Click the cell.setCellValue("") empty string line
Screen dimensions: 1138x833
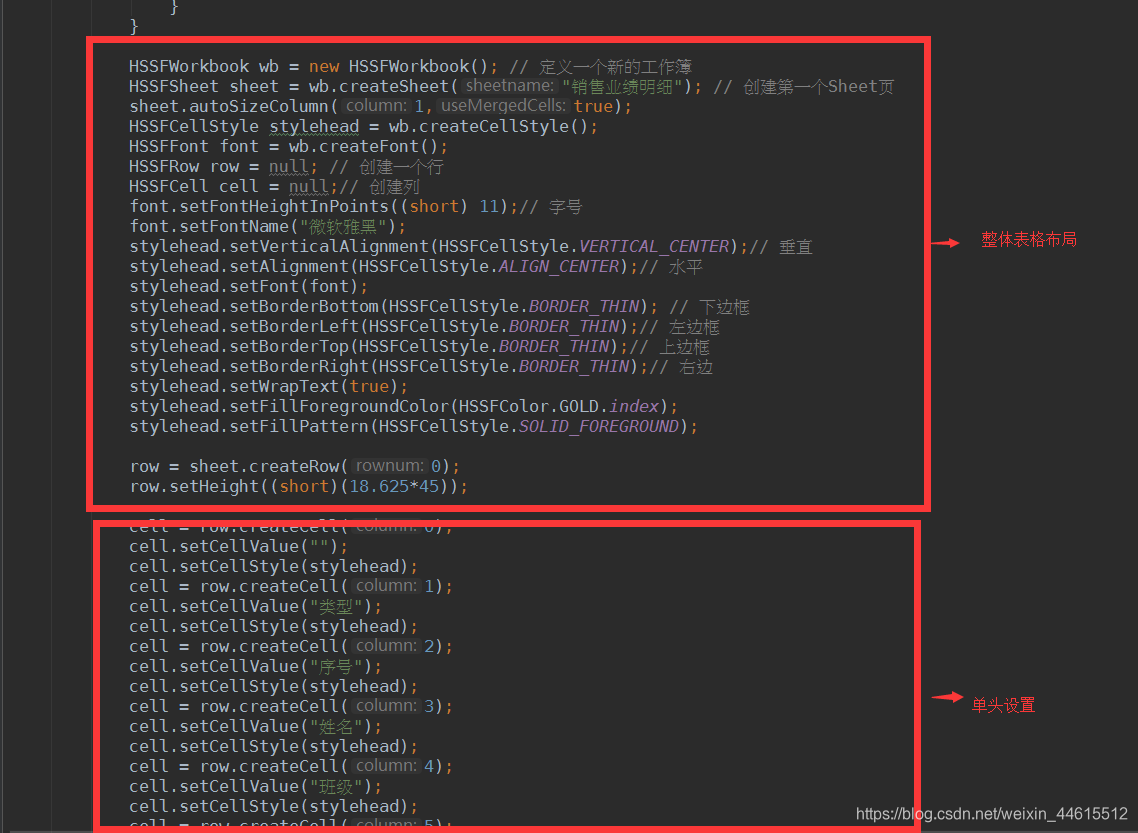click(239, 546)
